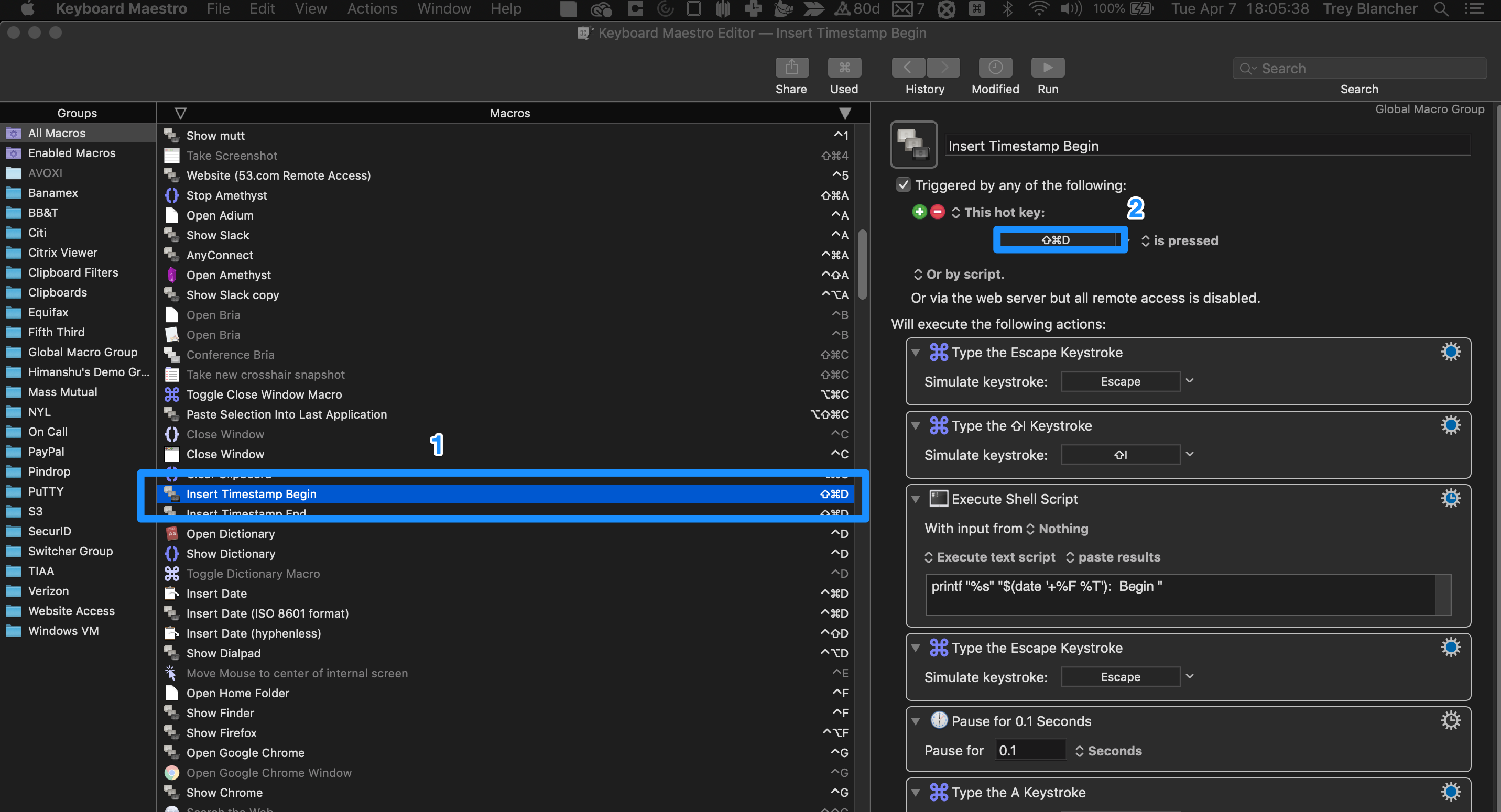Open the Actions menu
Screen dimensions: 1501x812
coord(372,9)
